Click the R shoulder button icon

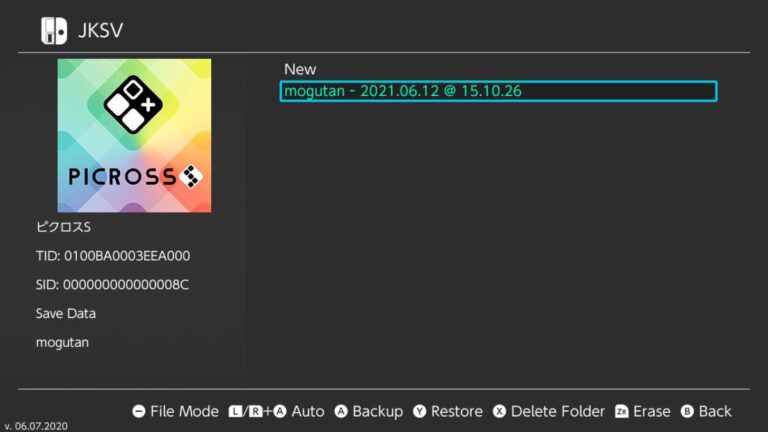(x=255, y=411)
